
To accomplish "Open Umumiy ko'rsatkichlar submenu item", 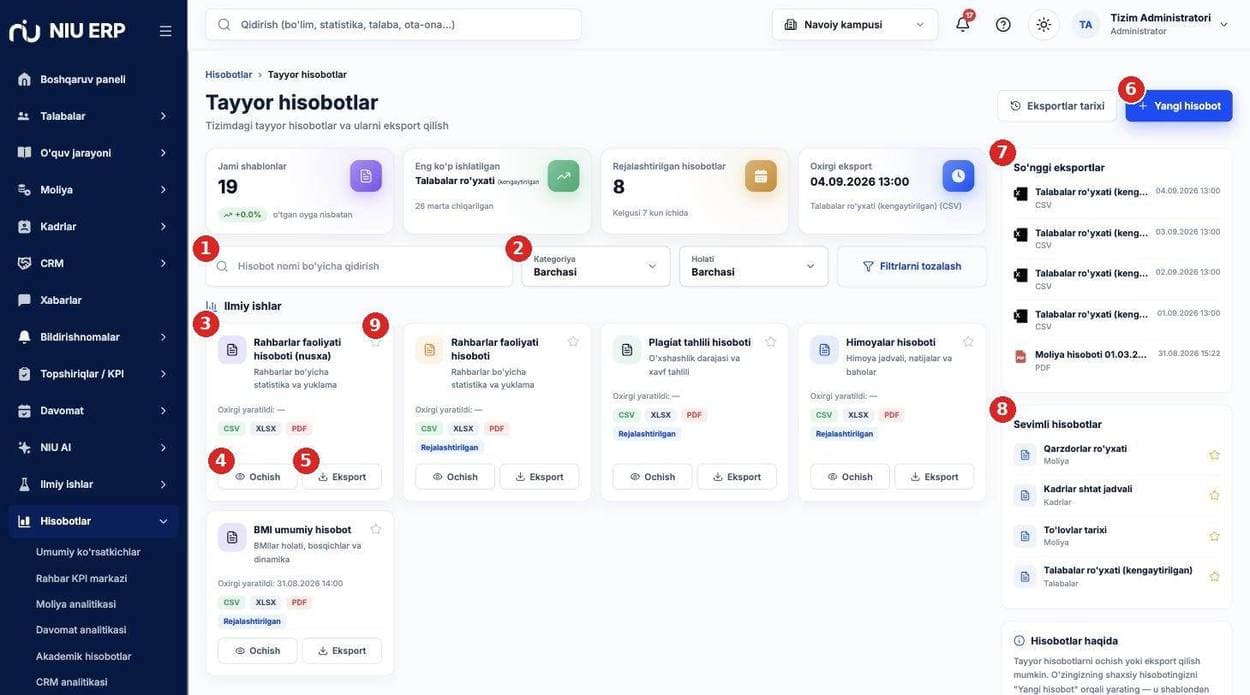I will (x=88, y=552).
